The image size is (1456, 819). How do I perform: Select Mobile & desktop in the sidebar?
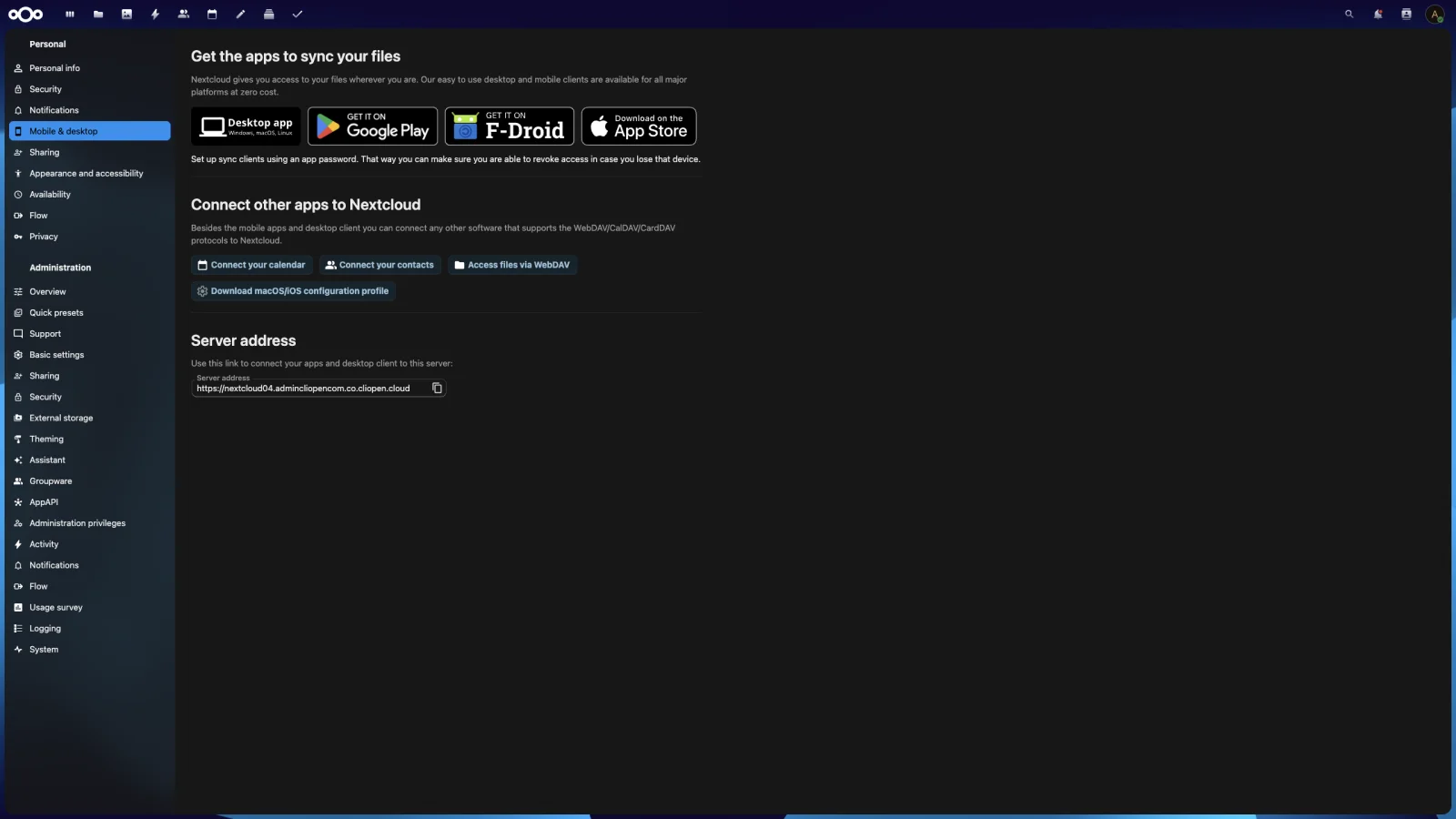pos(90,131)
